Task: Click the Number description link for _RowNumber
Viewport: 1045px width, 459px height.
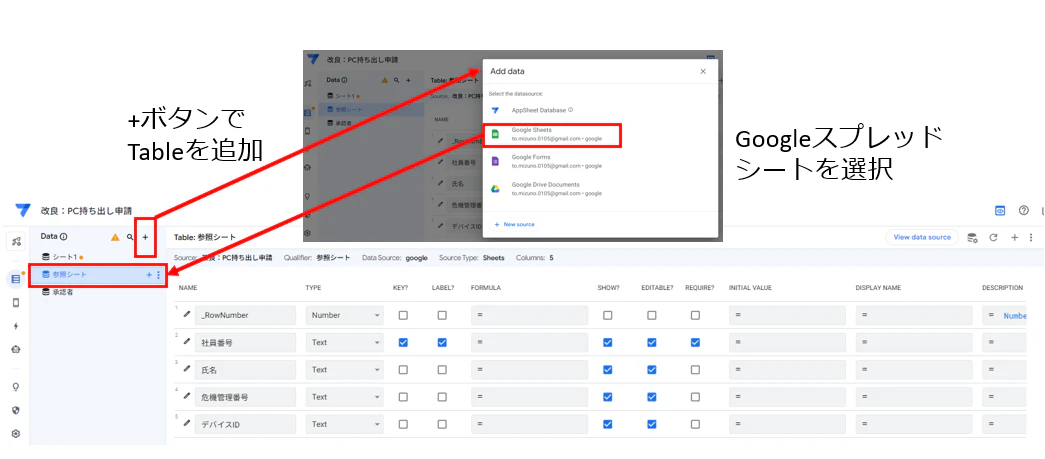Action: [1015, 316]
